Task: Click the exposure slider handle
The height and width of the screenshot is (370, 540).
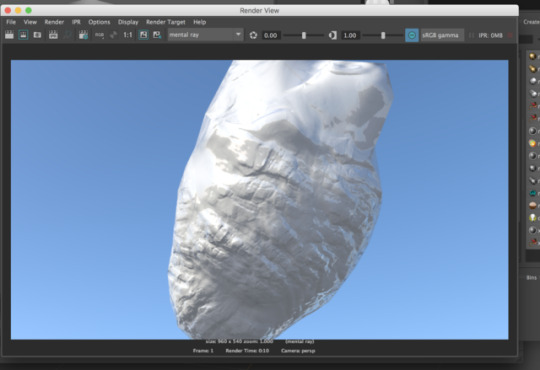Action: [304, 35]
